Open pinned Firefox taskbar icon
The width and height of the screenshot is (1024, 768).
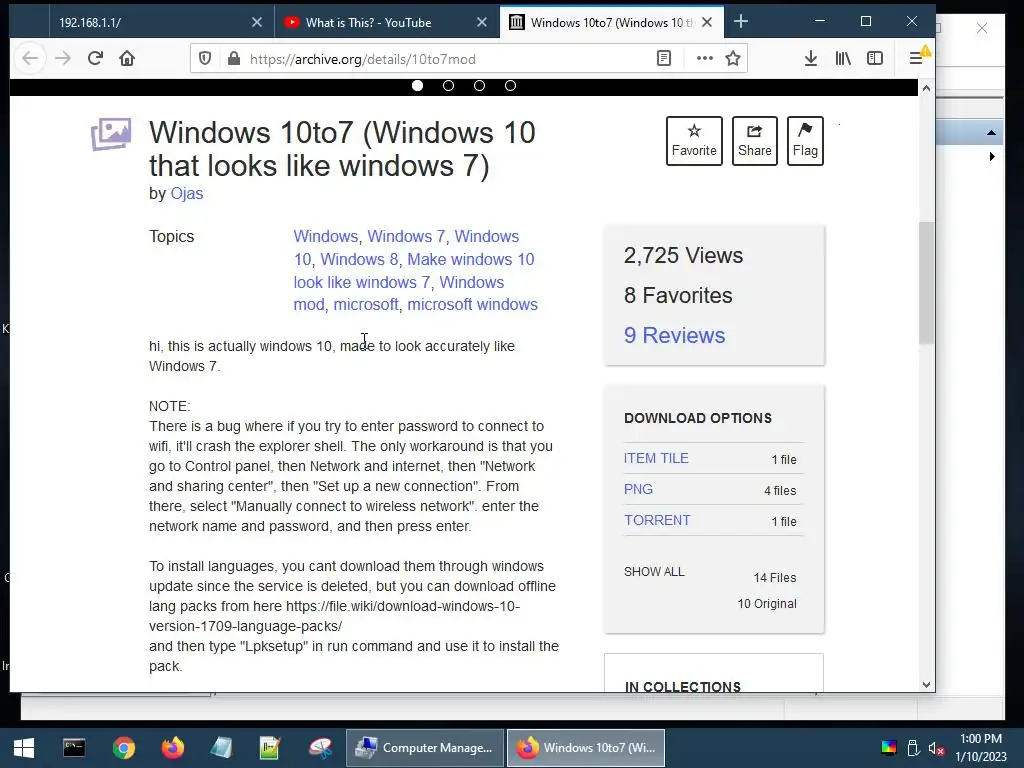pos(173,748)
